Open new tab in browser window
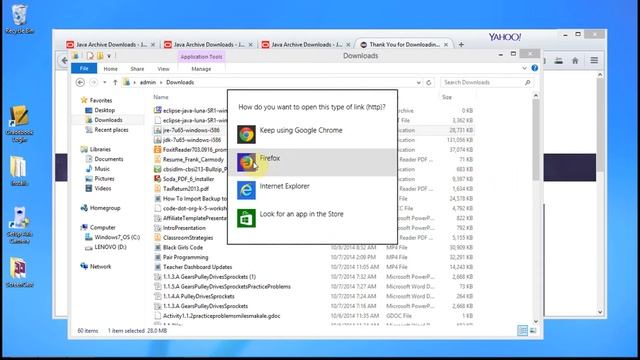The height and width of the screenshot is (360, 640). (x=461, y=44)
